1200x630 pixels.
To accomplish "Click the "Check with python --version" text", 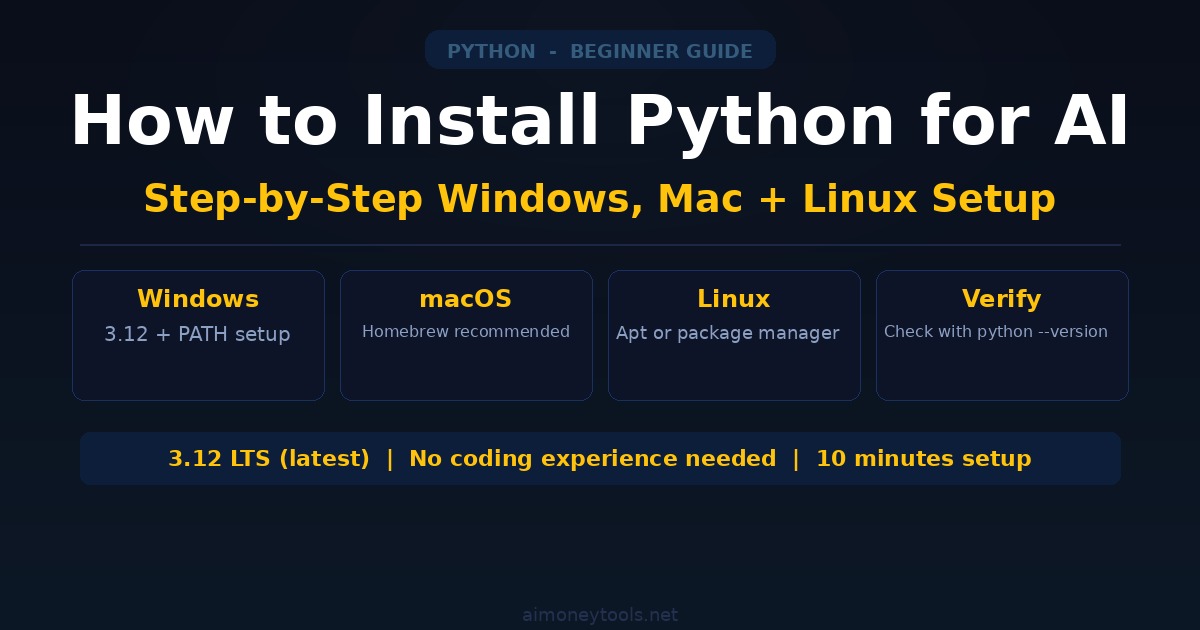I will (996, 332).
